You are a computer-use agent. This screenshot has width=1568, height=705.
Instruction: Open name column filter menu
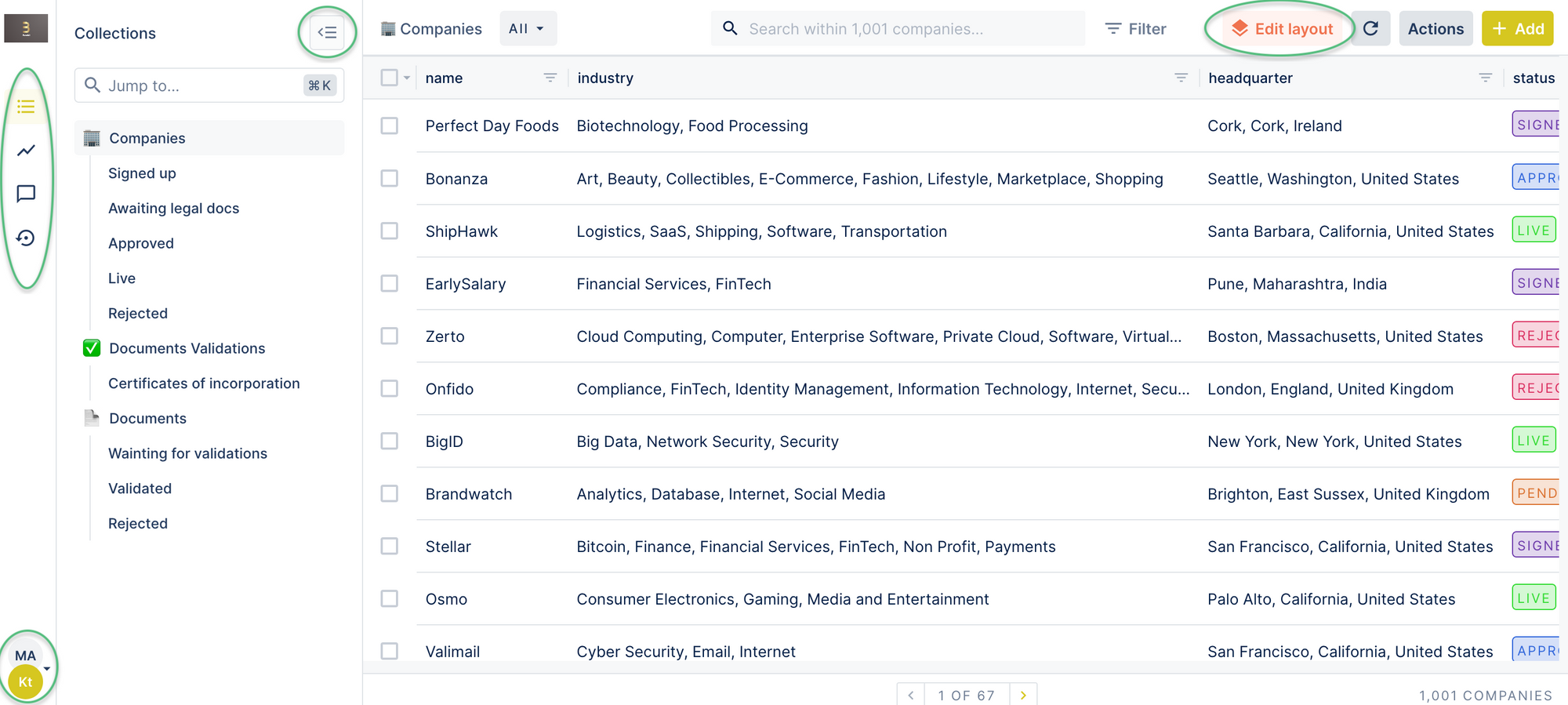tap(550, 78)
